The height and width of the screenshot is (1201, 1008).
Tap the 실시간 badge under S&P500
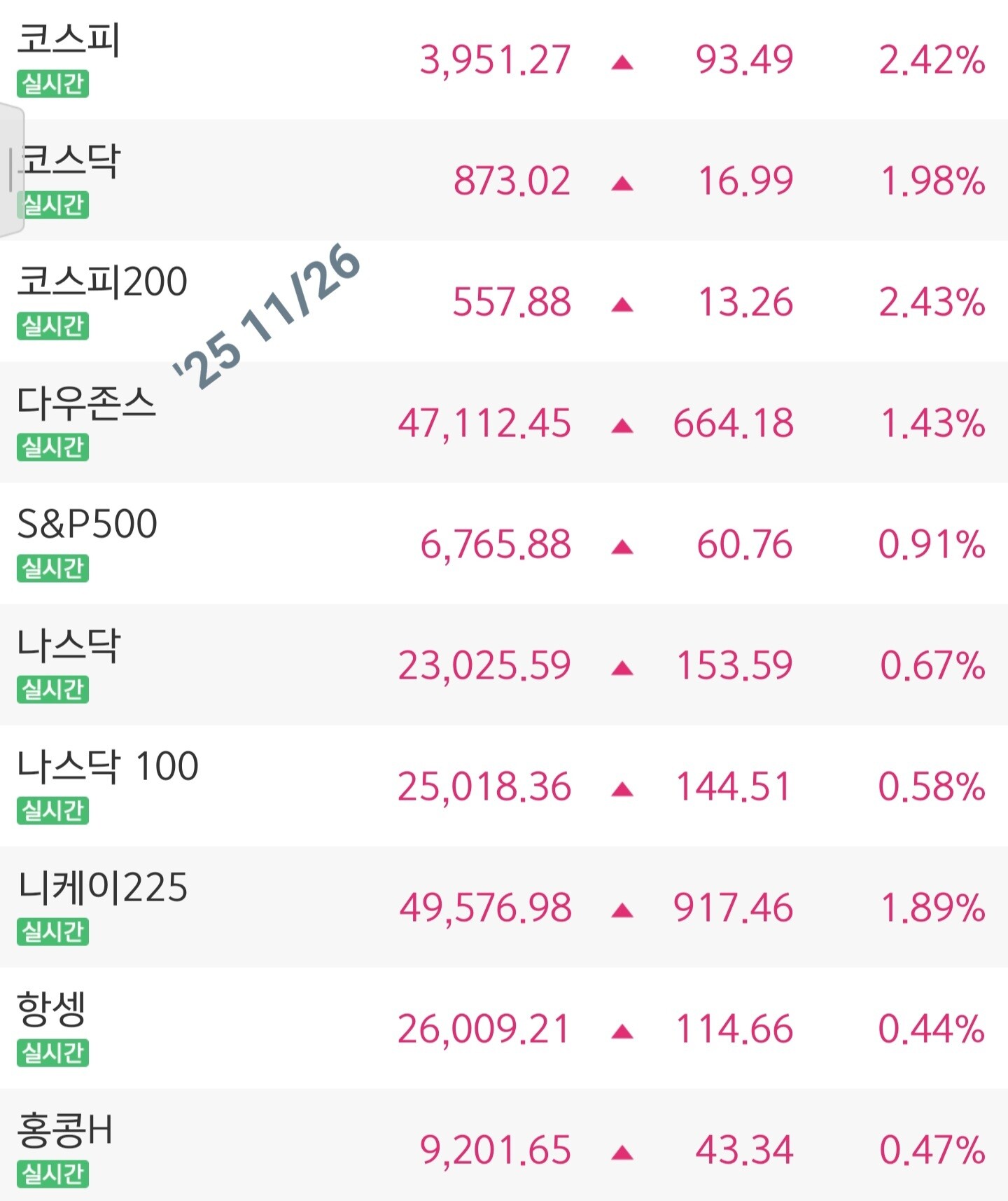[x=52, y=569]
